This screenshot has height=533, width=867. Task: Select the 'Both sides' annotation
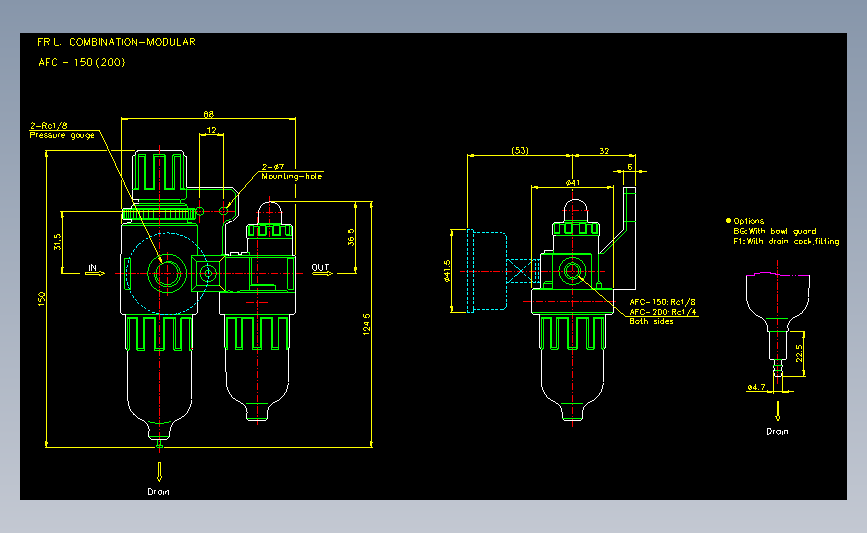click(x=651, y=321)
